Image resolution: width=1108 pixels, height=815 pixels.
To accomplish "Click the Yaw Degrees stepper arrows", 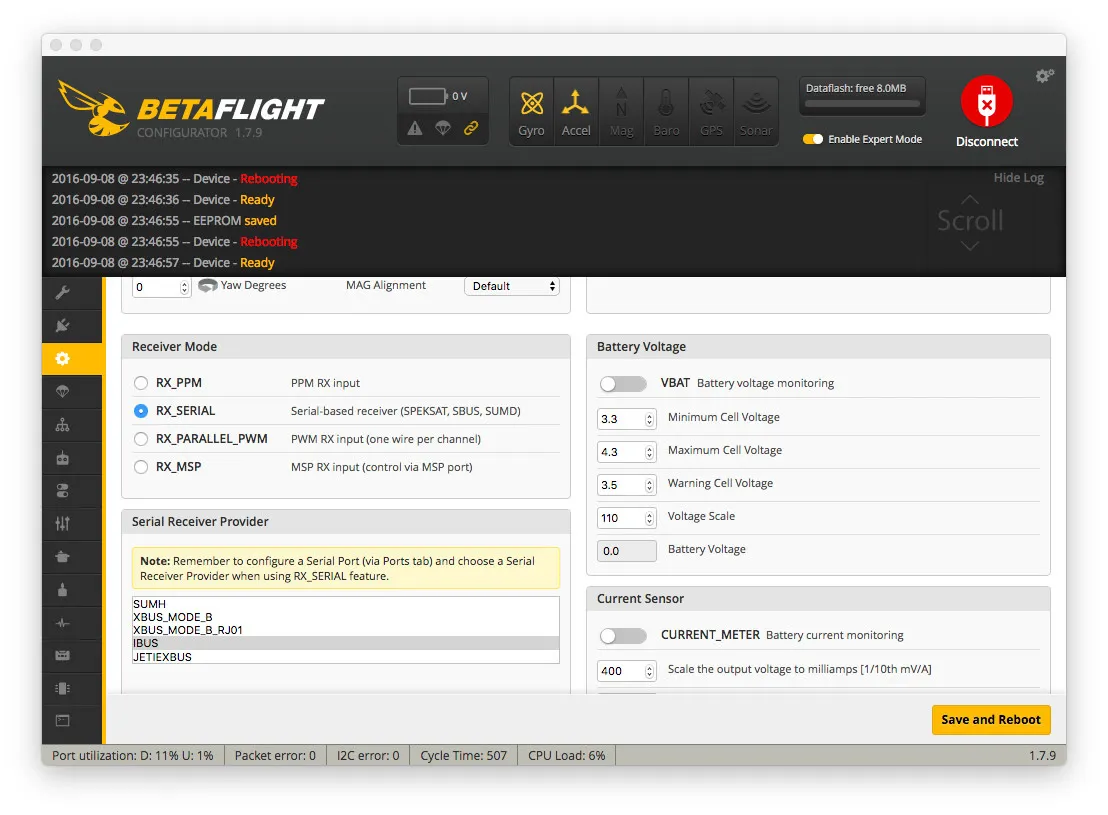I will tap(184, 287).
